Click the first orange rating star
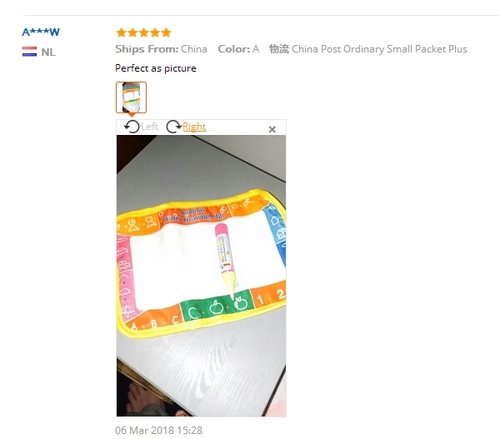 [x=121, y=32]
